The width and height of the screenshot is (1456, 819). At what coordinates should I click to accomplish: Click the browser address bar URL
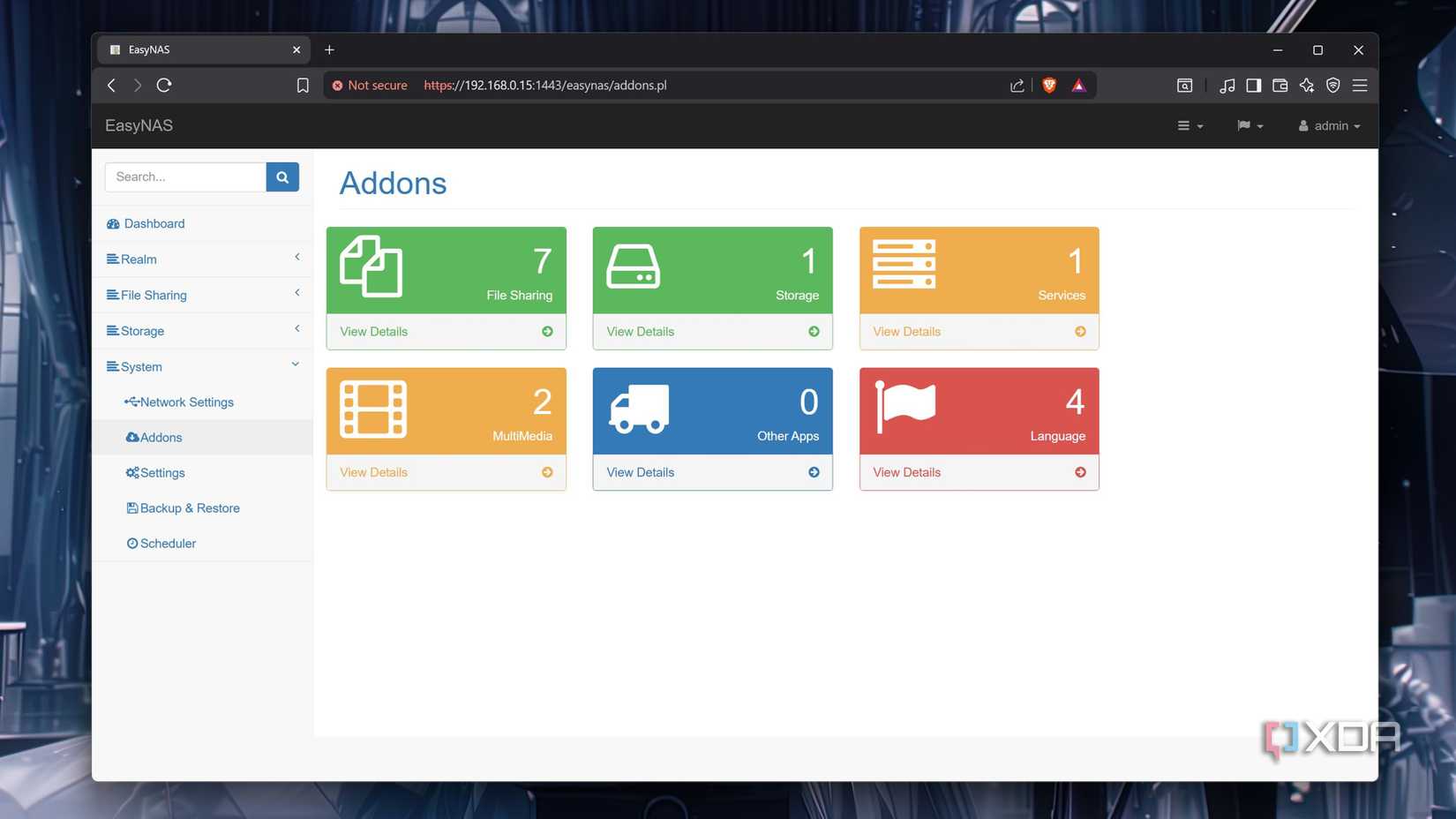[x=545, y=86]
